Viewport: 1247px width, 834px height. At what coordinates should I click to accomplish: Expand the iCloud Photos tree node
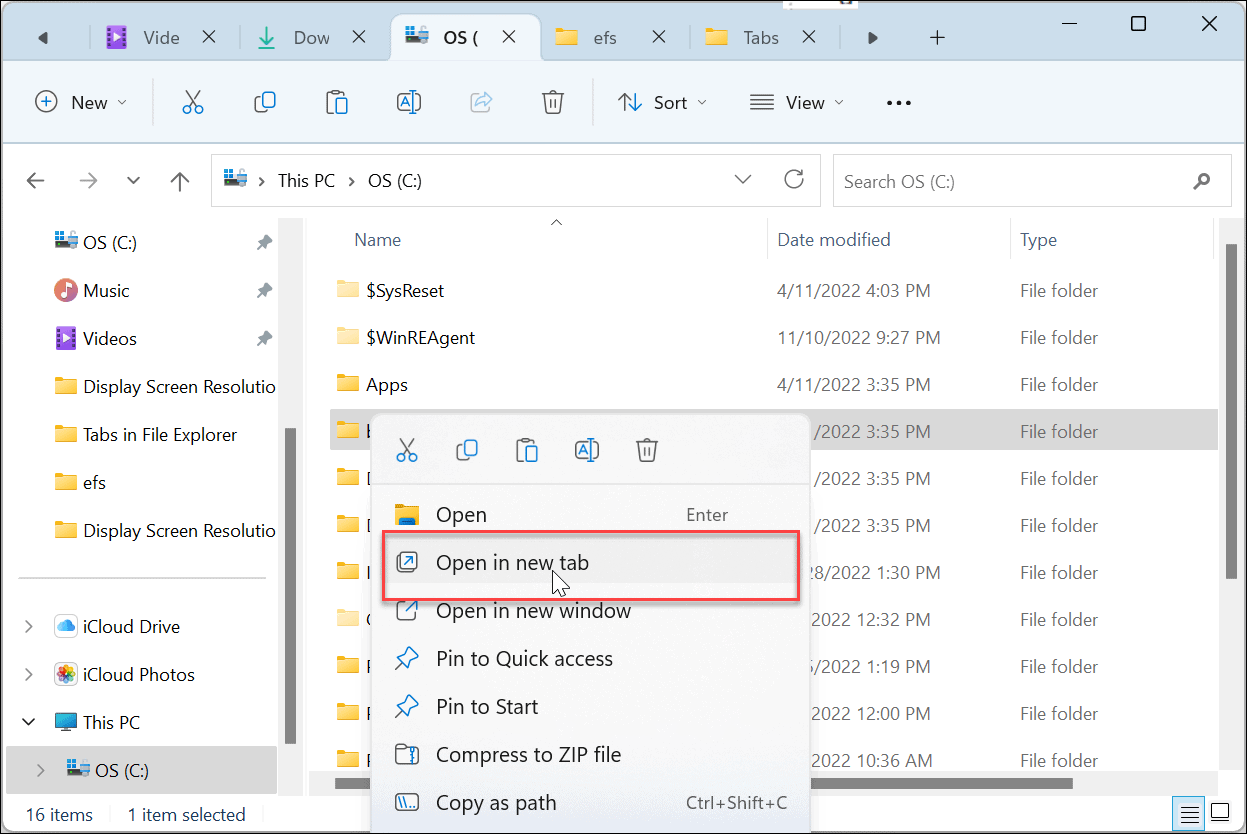click(29, 675)
